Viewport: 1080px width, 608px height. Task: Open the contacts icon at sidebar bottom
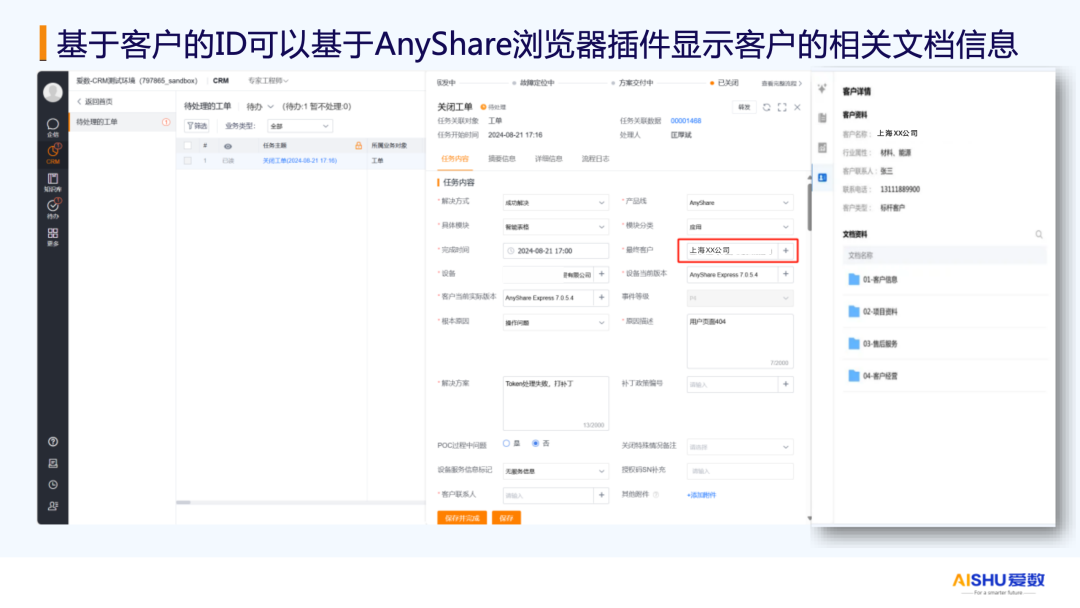(x=53, y=505)
